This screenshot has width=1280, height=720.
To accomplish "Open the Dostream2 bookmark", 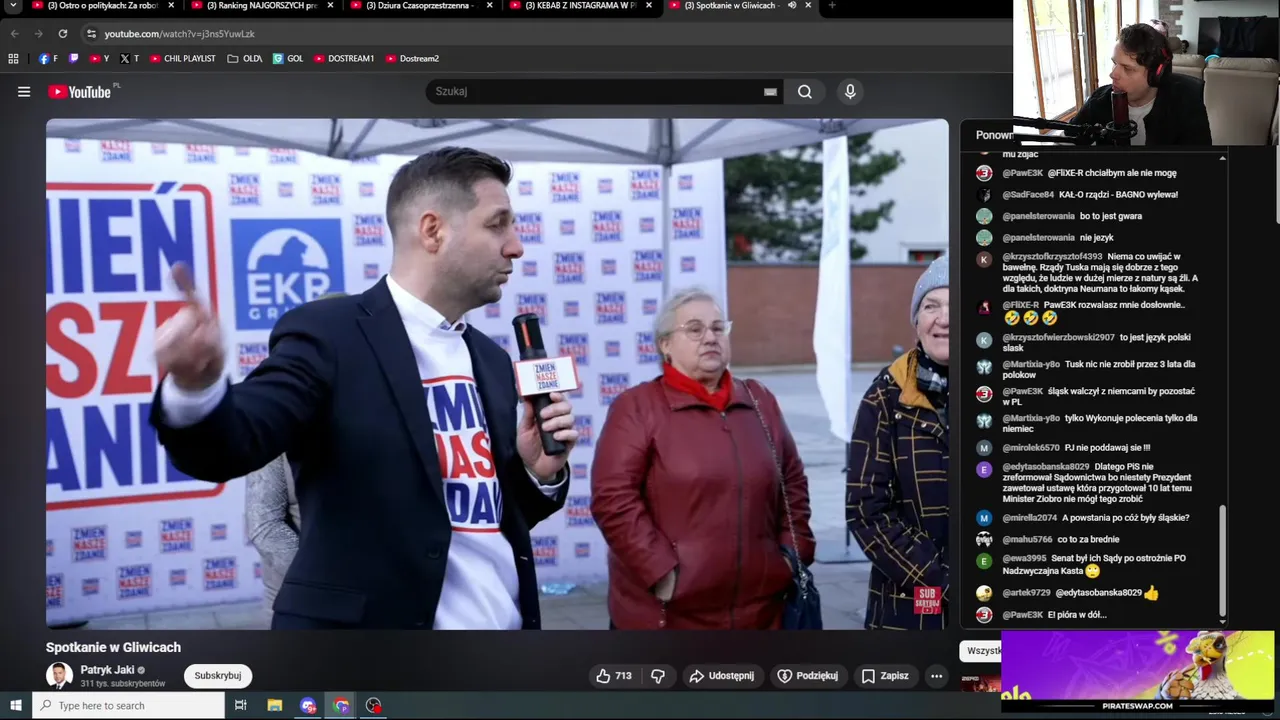I will click(412, 59).
